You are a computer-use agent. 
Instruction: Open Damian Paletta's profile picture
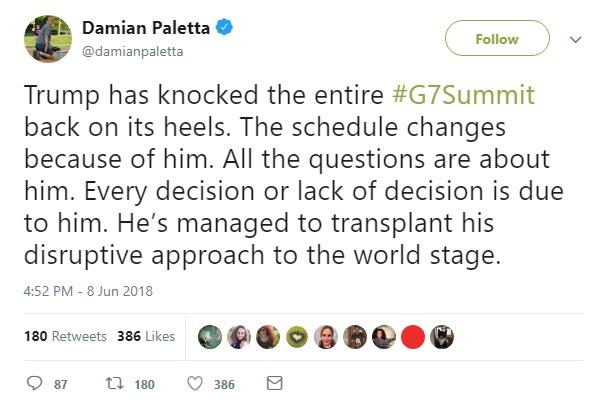[46, 38]
